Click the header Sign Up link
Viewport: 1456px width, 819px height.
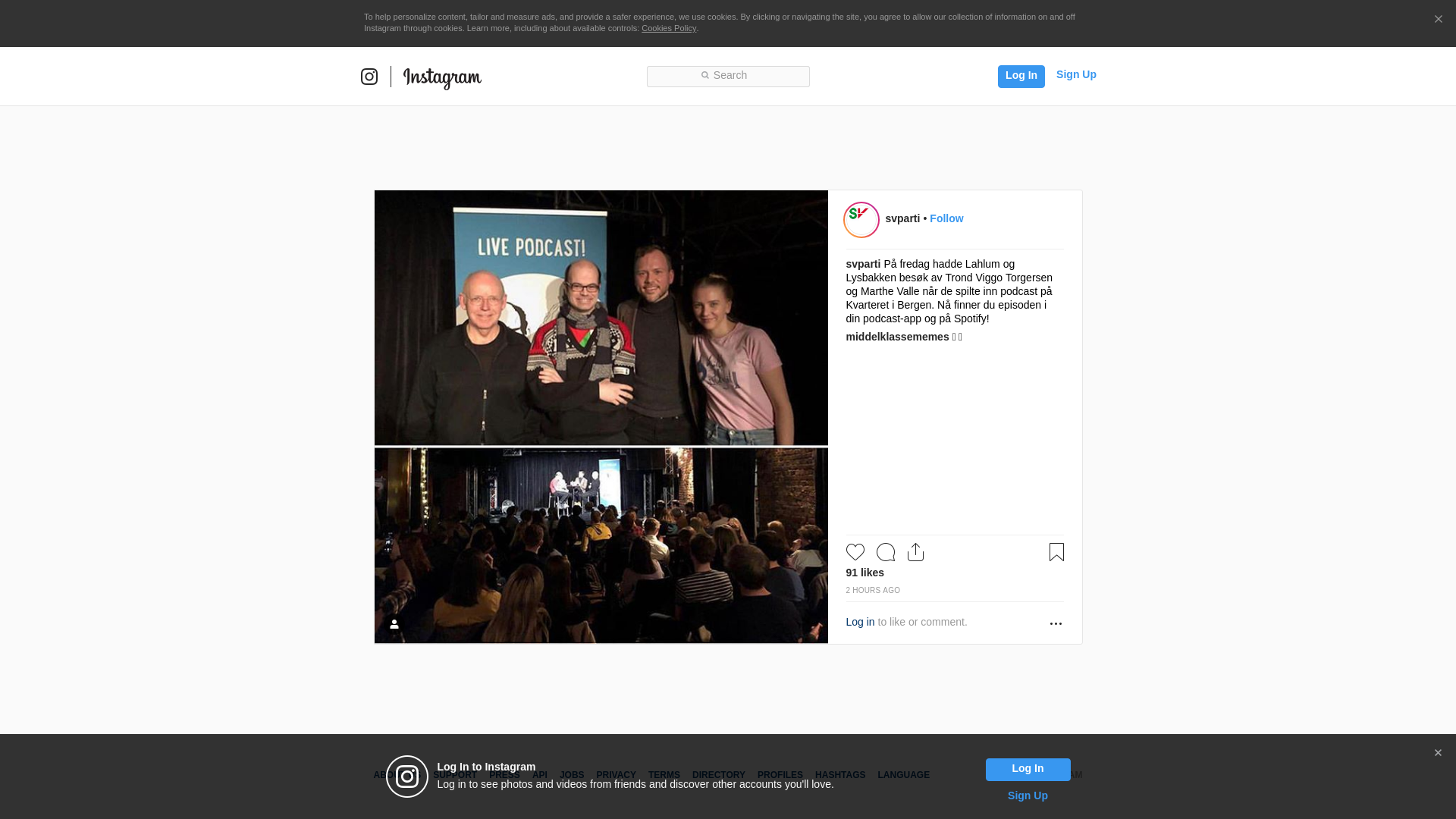click(x=1076, y=74)
